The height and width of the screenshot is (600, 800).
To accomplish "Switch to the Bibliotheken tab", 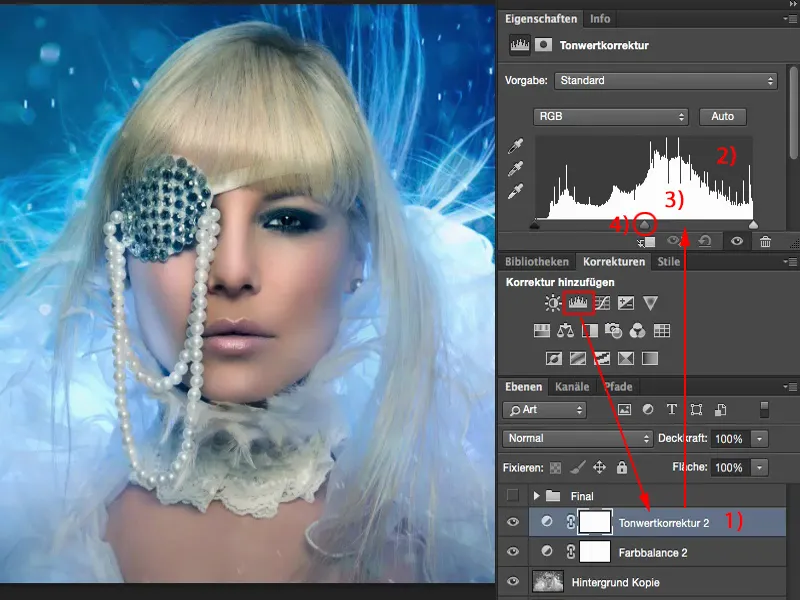I will point(537,262).
